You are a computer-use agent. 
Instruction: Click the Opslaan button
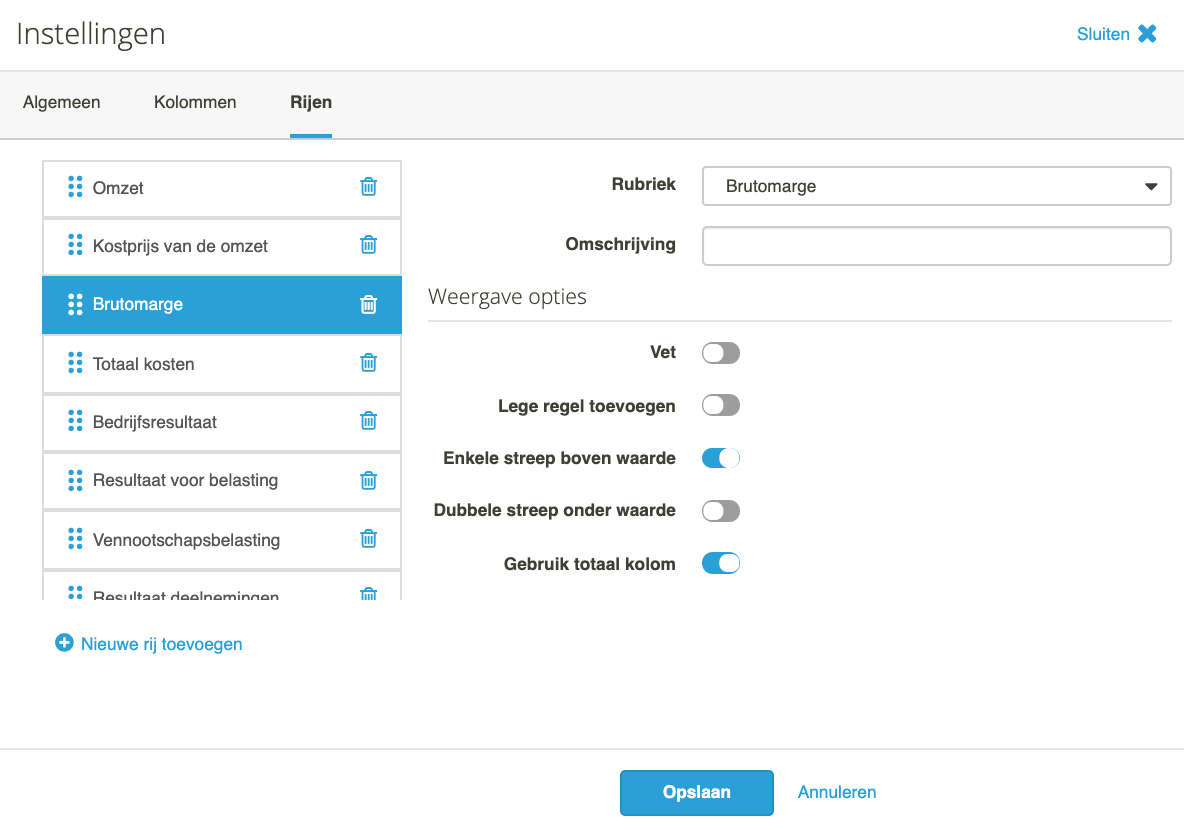696,792
